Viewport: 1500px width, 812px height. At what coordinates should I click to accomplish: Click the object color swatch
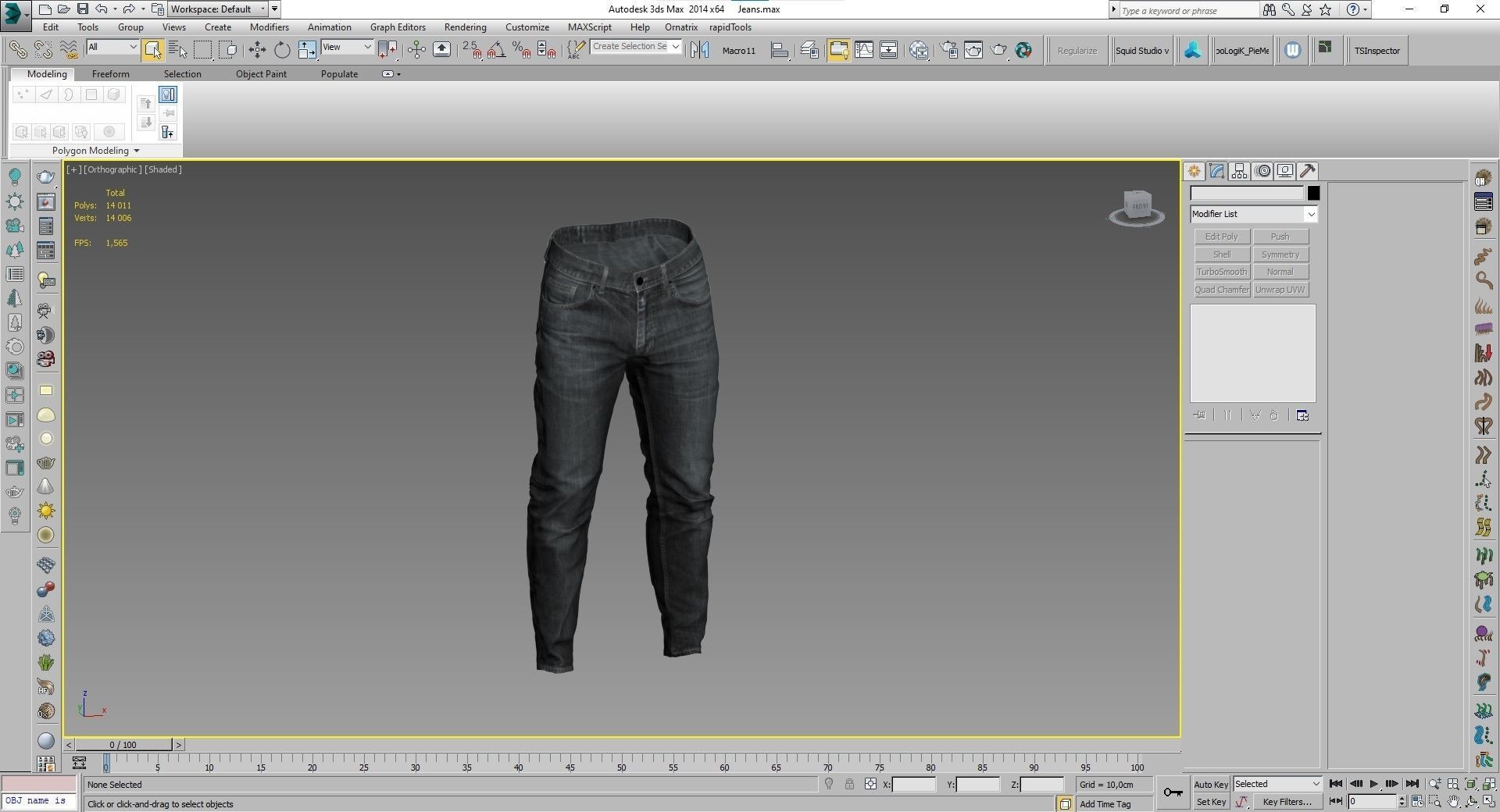click(x=1313, y=193)
